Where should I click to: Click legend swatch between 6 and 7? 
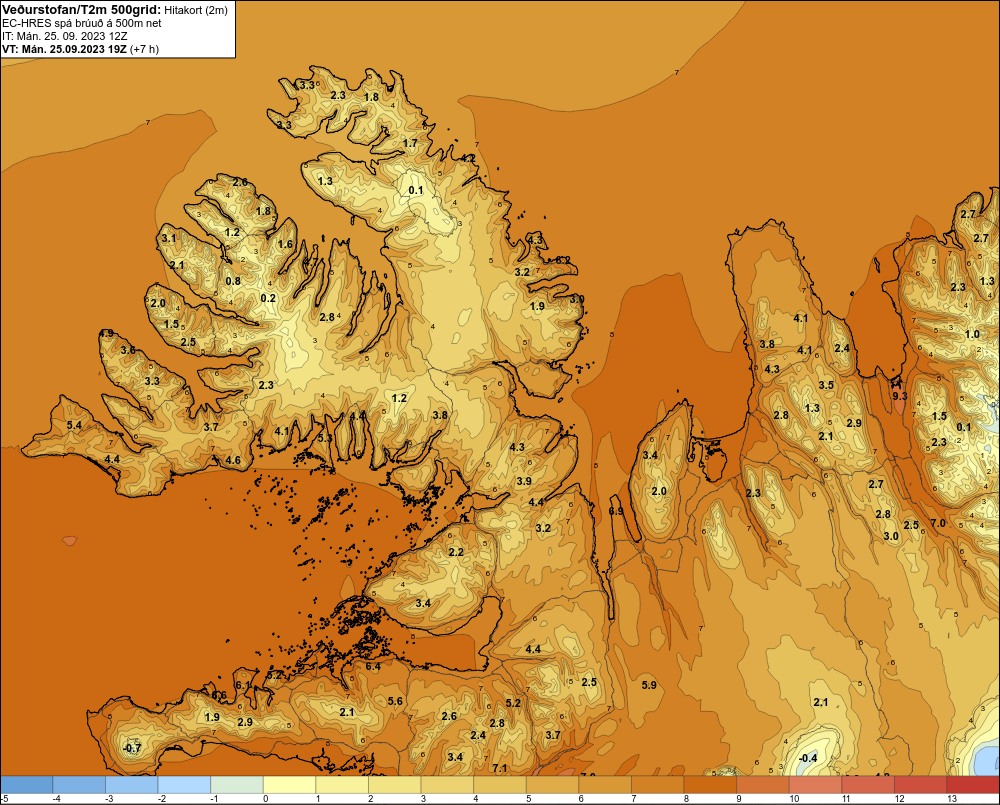click(605, 784)
